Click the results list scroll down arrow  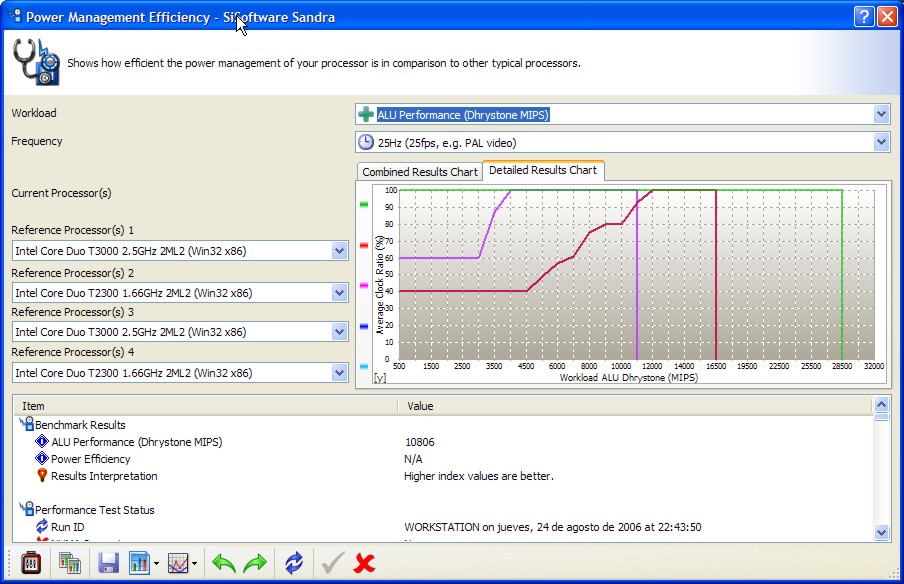pos(881,533)
